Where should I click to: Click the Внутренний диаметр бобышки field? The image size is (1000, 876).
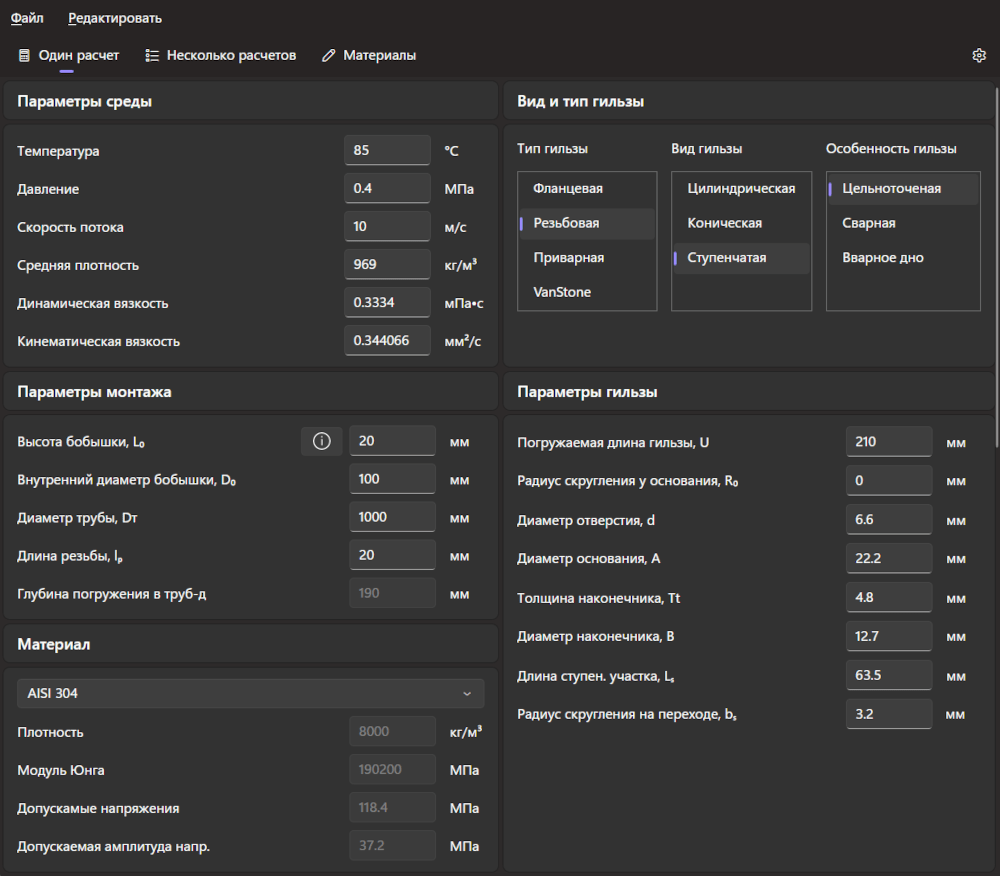coord(392,479)
